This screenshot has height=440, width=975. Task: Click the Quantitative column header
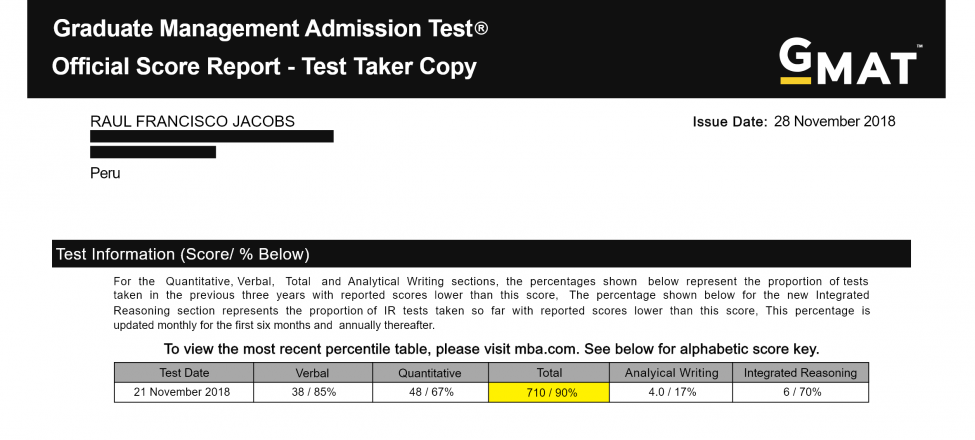tap(430, 373)
